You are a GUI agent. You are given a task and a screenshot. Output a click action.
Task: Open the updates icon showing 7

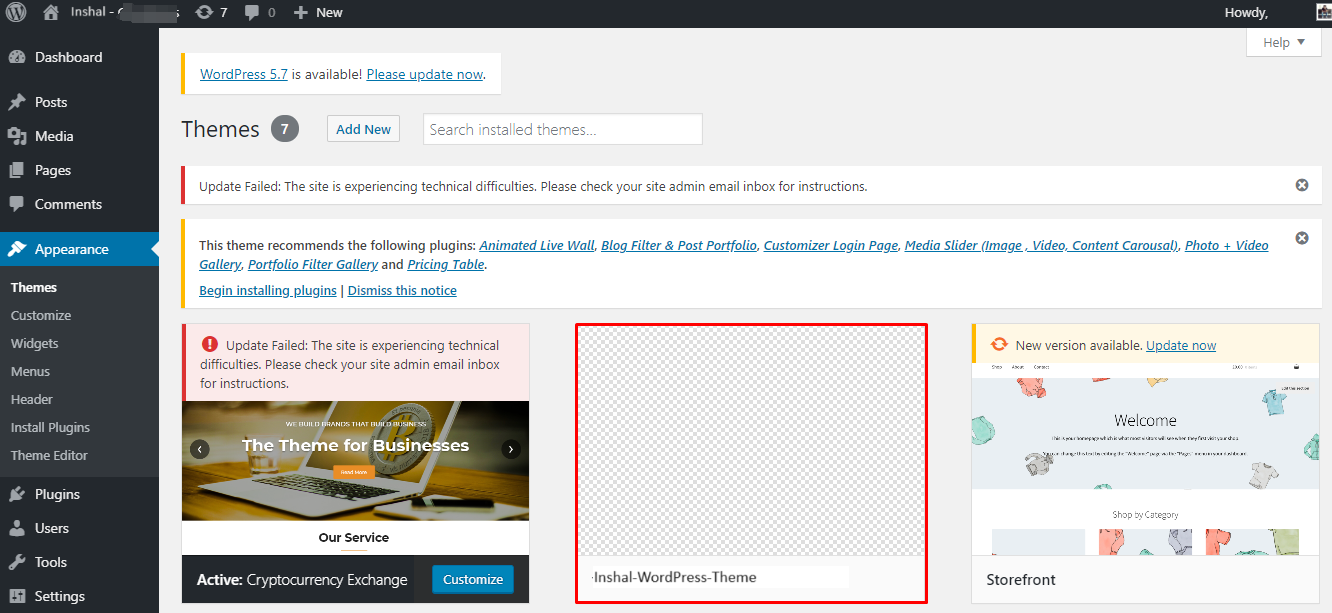pyautogui.click(x=204, y=12)
